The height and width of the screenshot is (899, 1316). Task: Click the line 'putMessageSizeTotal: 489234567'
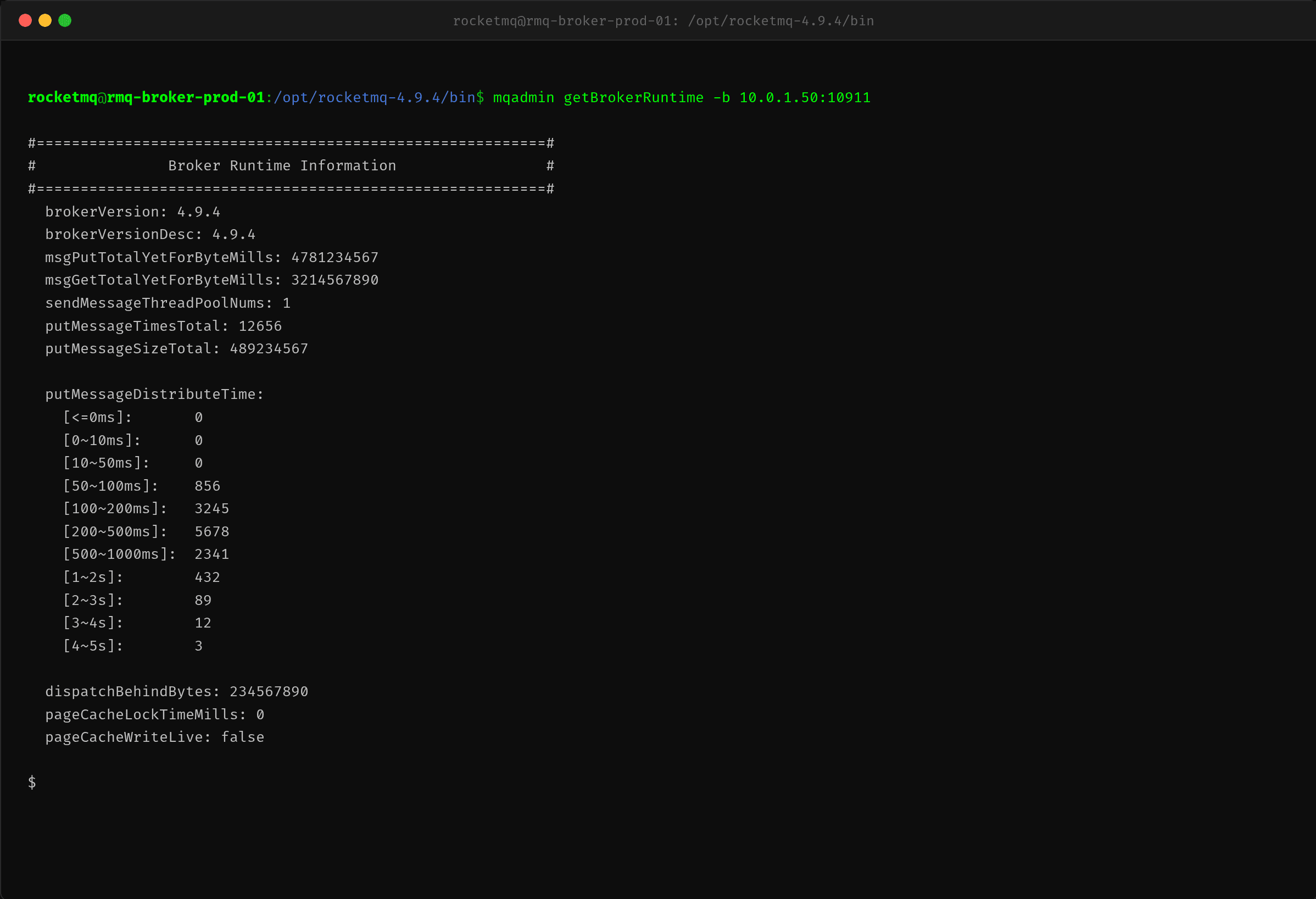pos(177,349)
